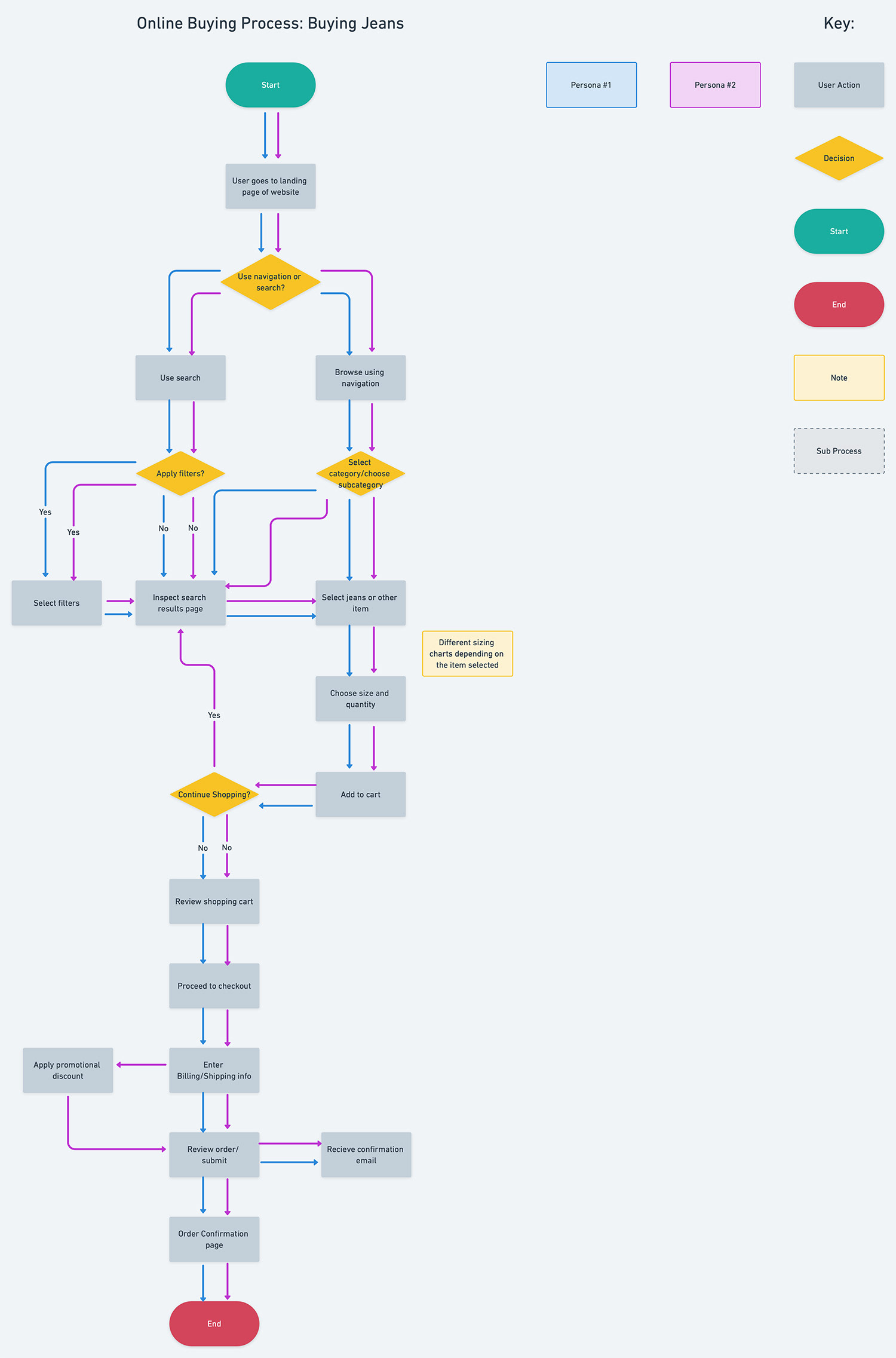The image size is (896, 1358).
Task: Select the 'Enter Billing/Shipping info' box
Action: click(x=214, y=1070)
